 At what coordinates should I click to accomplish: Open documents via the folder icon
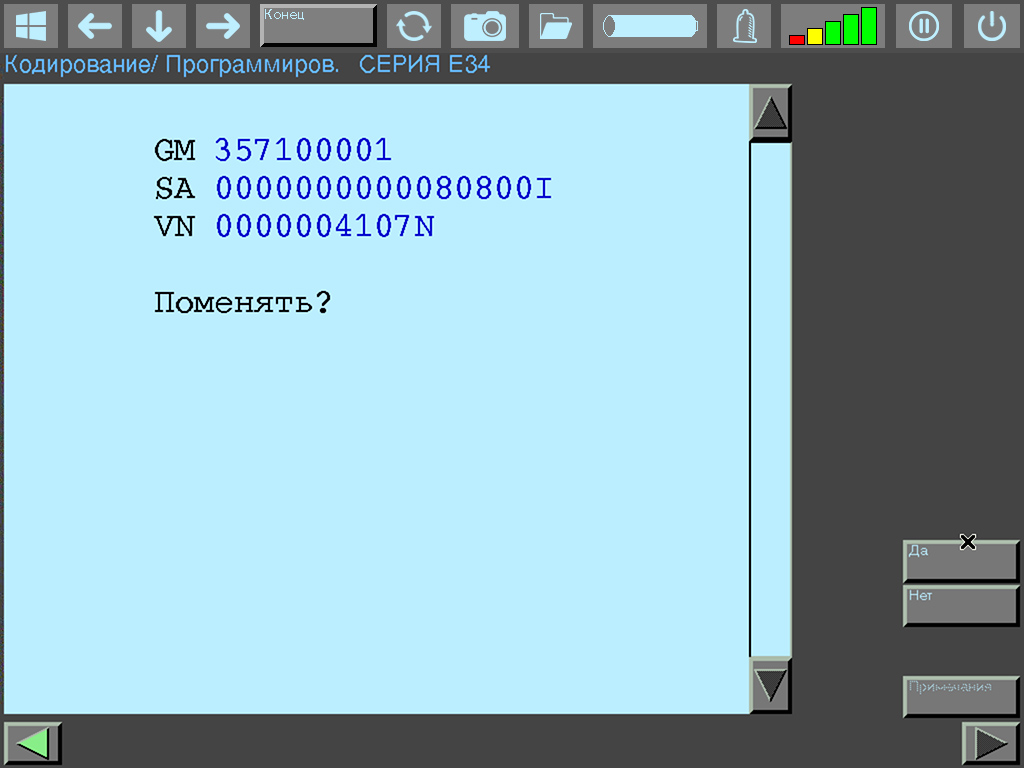555,26
